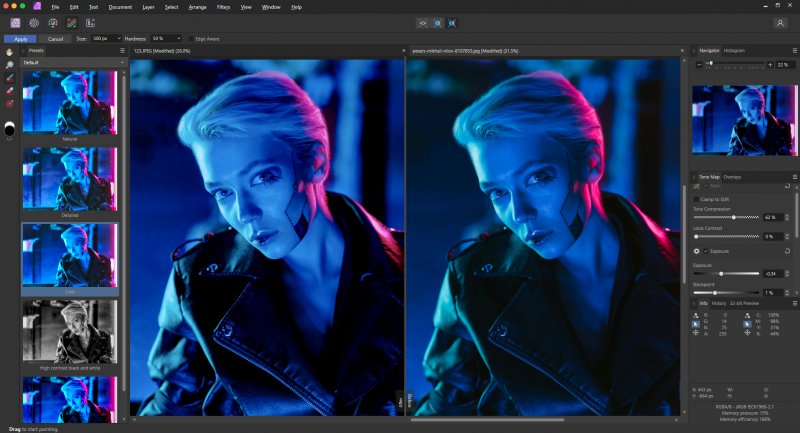
Task: Select the Detailed preset thumbnail
Action: pyautogui.click(x=70, y=179)
